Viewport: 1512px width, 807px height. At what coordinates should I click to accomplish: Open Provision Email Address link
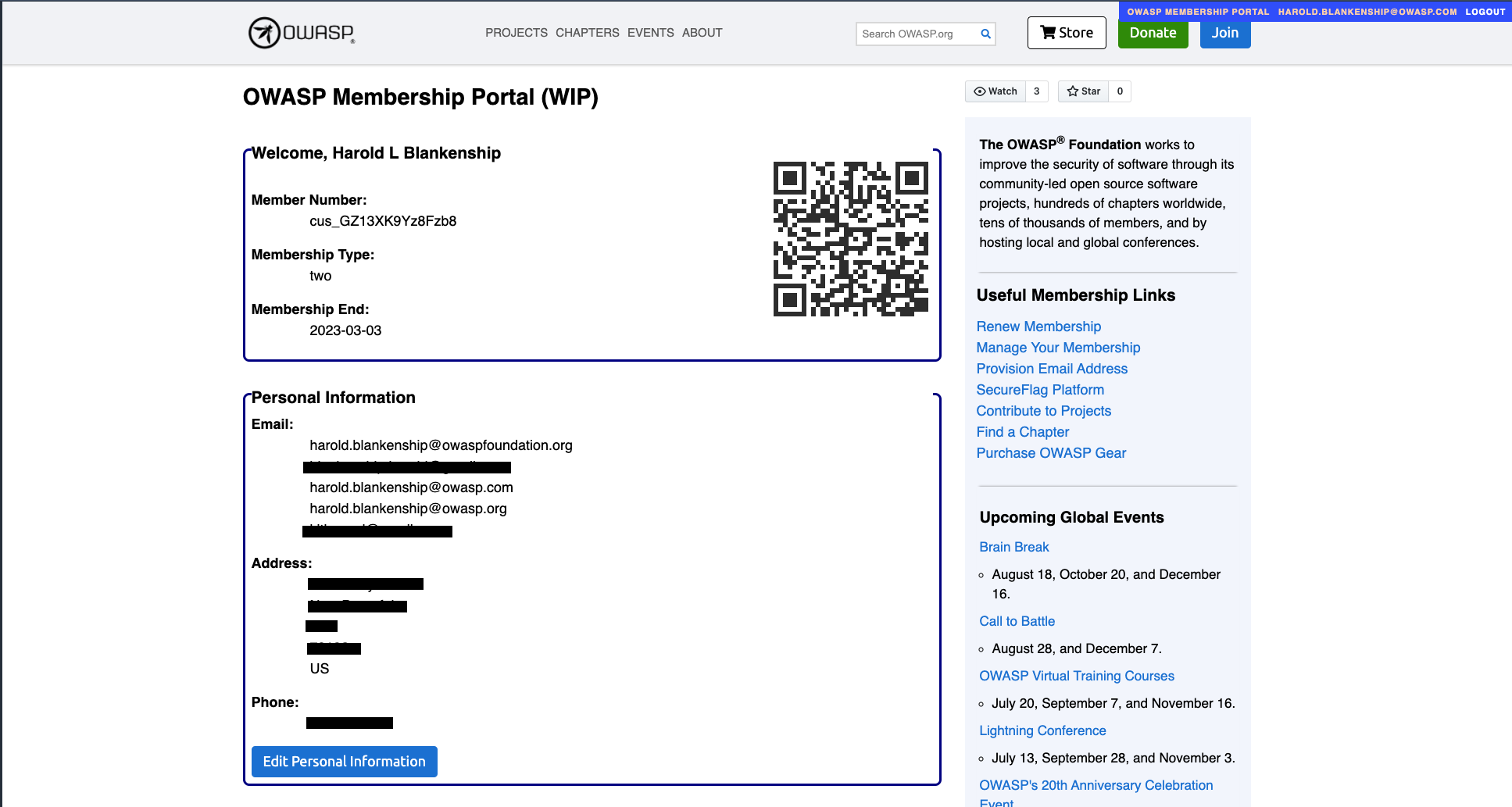[x=1052, y=369]
